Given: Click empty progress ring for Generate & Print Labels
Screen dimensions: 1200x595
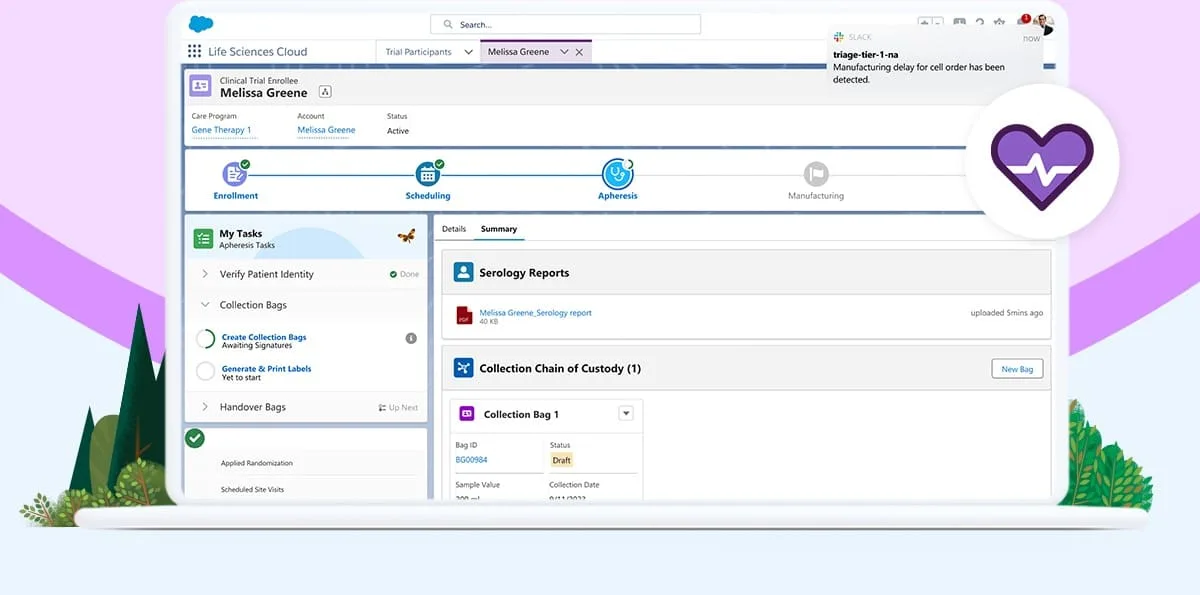Looking at the screenshot, I should (x=206, y=371).
